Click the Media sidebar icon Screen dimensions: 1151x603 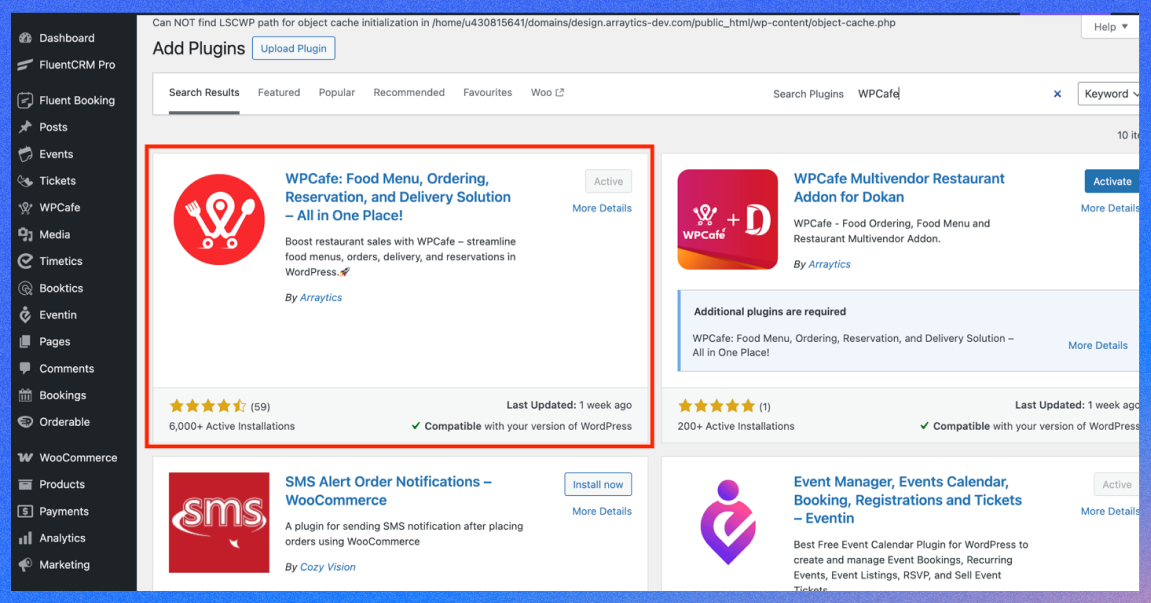[x=26, y=234]
